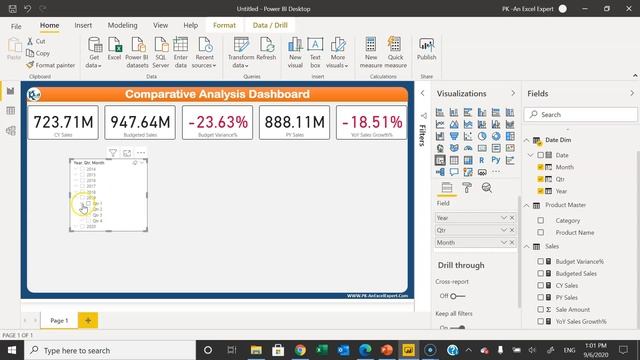Collapse the Fields pane

coord(632,93)
